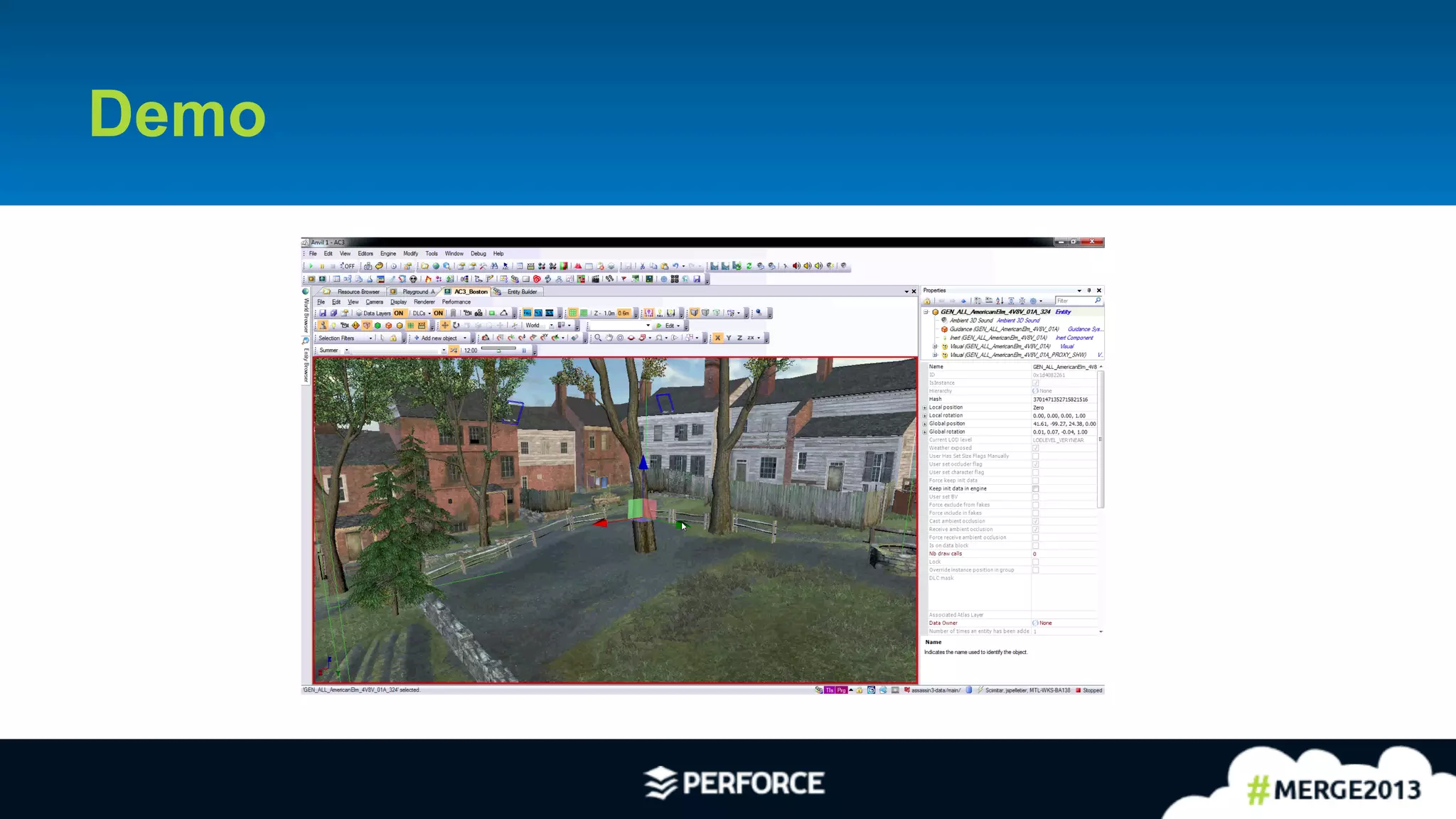1456x819 pixels.
Task: Expand the Local position property
Action: pyautogui.click(x=925, y=407)
